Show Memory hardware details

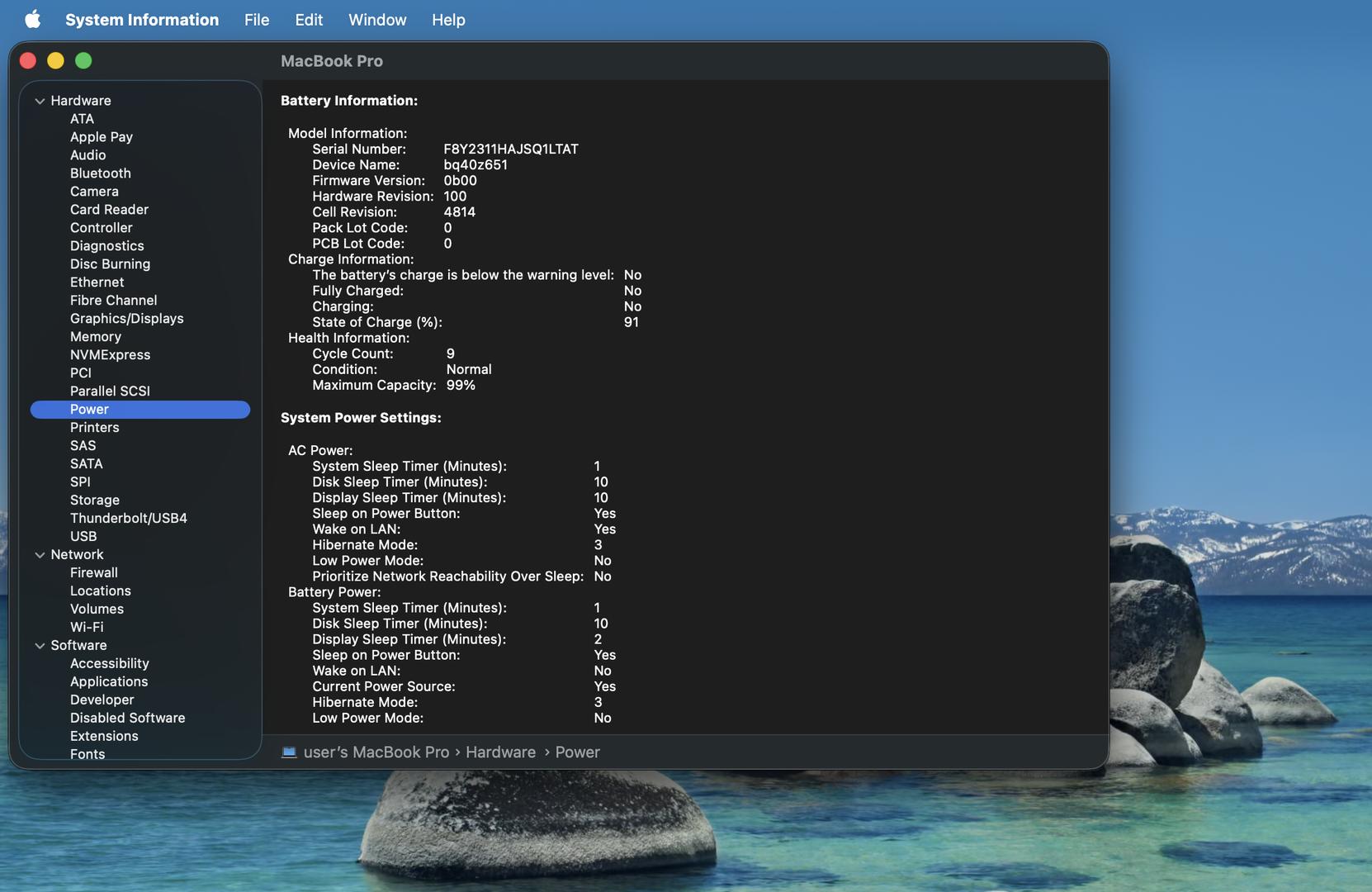(95, 337)
